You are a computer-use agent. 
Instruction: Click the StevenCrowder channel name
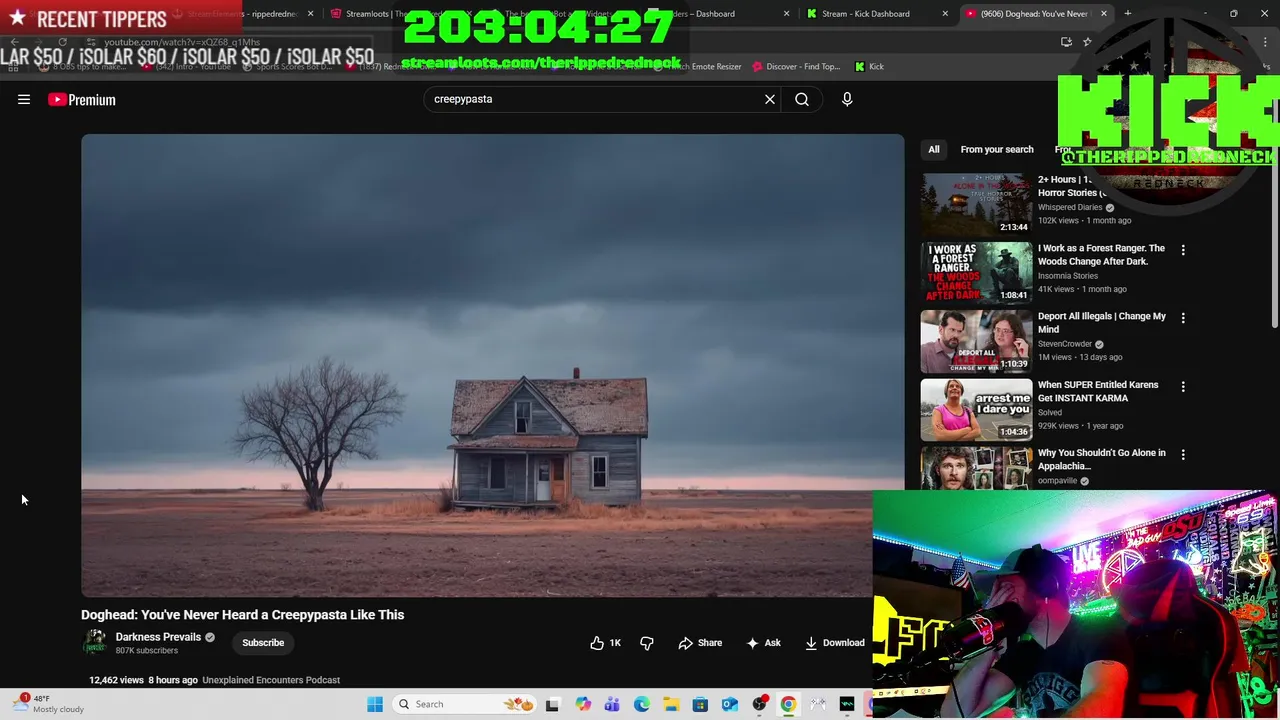pos(1064,344)
